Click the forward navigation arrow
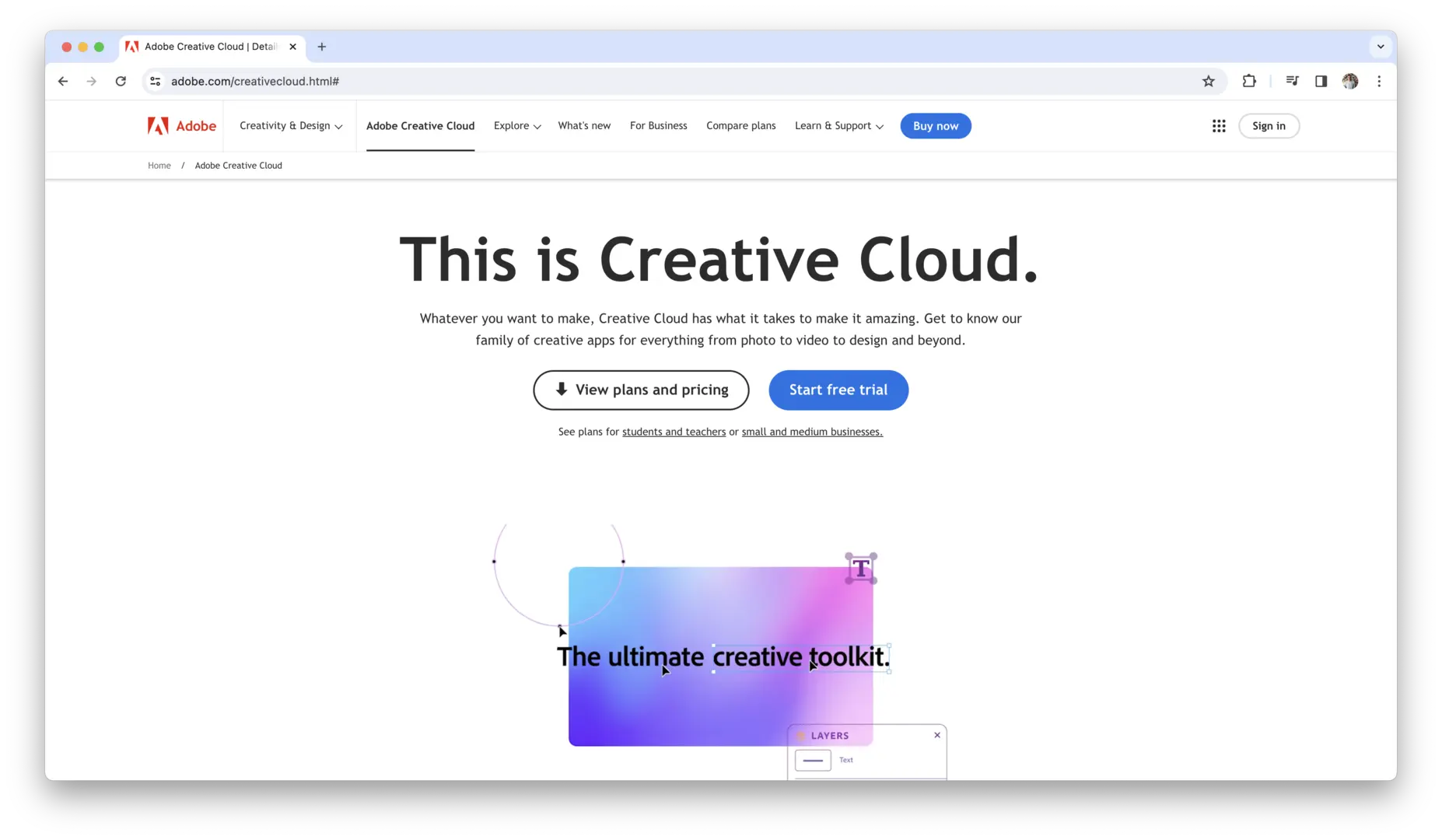This screenshot has width=1442, height=840. coord(91,81)
